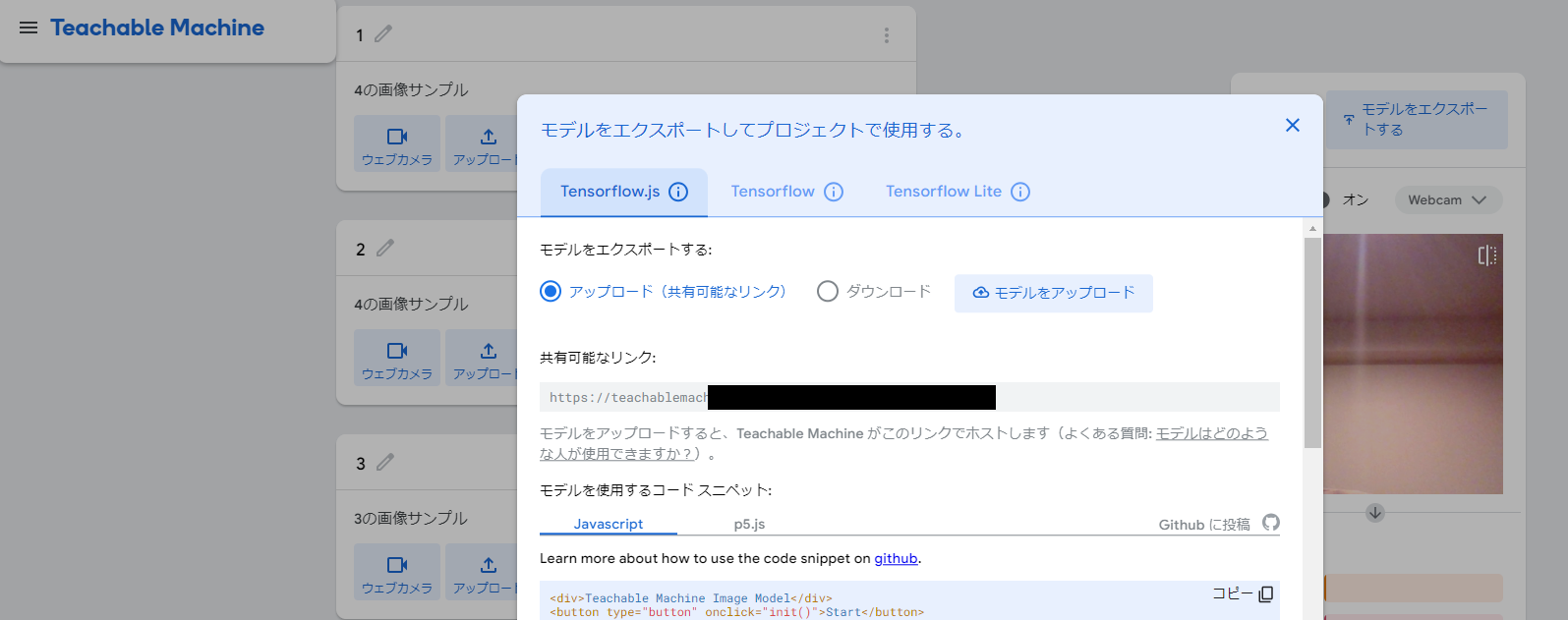Start webcam capture for class 1
Image resolution: width=1568 pixels, height=620 pixels.
tap(397, 143)
